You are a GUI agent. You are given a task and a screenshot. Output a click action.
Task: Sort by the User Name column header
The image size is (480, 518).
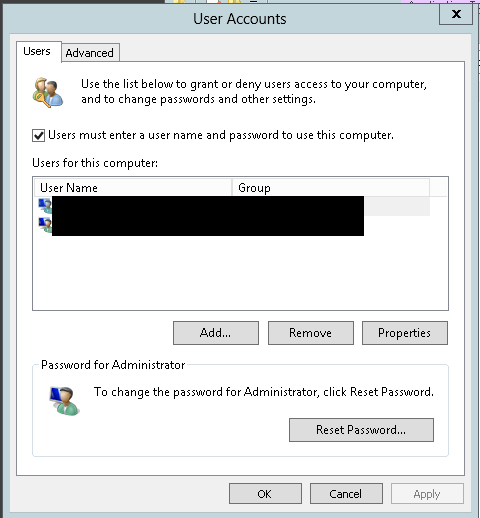[x=133, y=188]
